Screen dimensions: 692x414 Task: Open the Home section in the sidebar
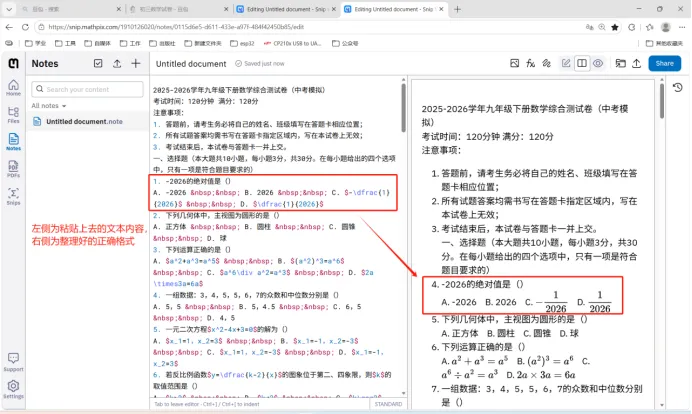coord(13,87)
